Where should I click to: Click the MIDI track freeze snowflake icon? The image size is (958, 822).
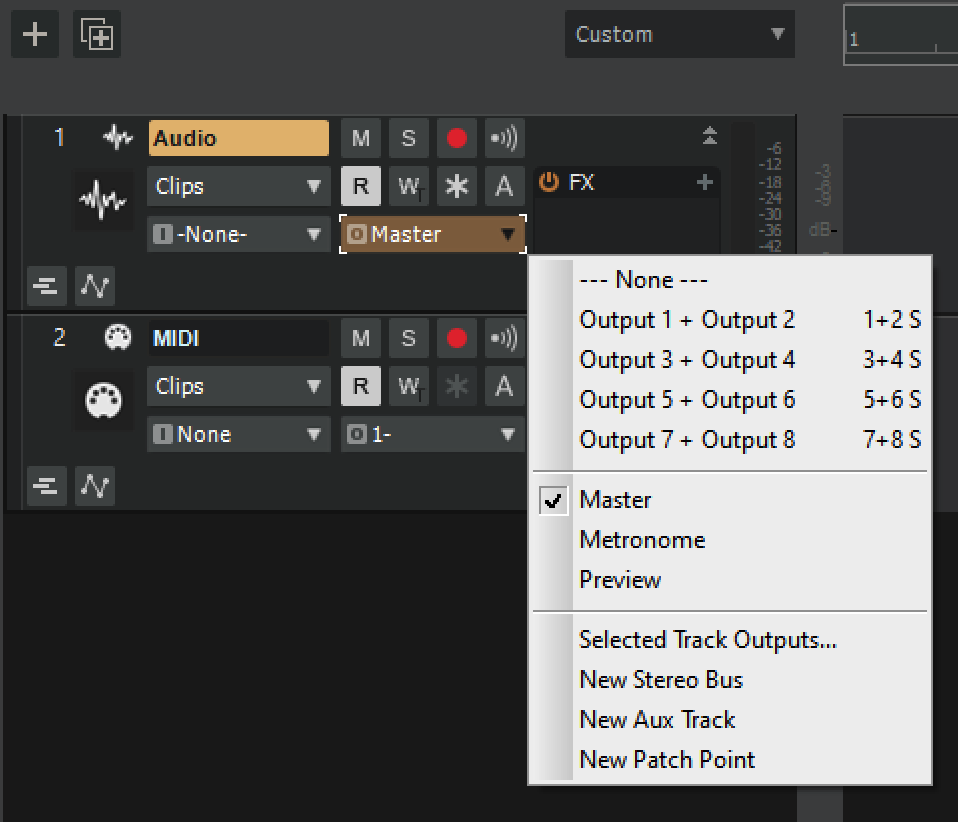click(456, 386)
